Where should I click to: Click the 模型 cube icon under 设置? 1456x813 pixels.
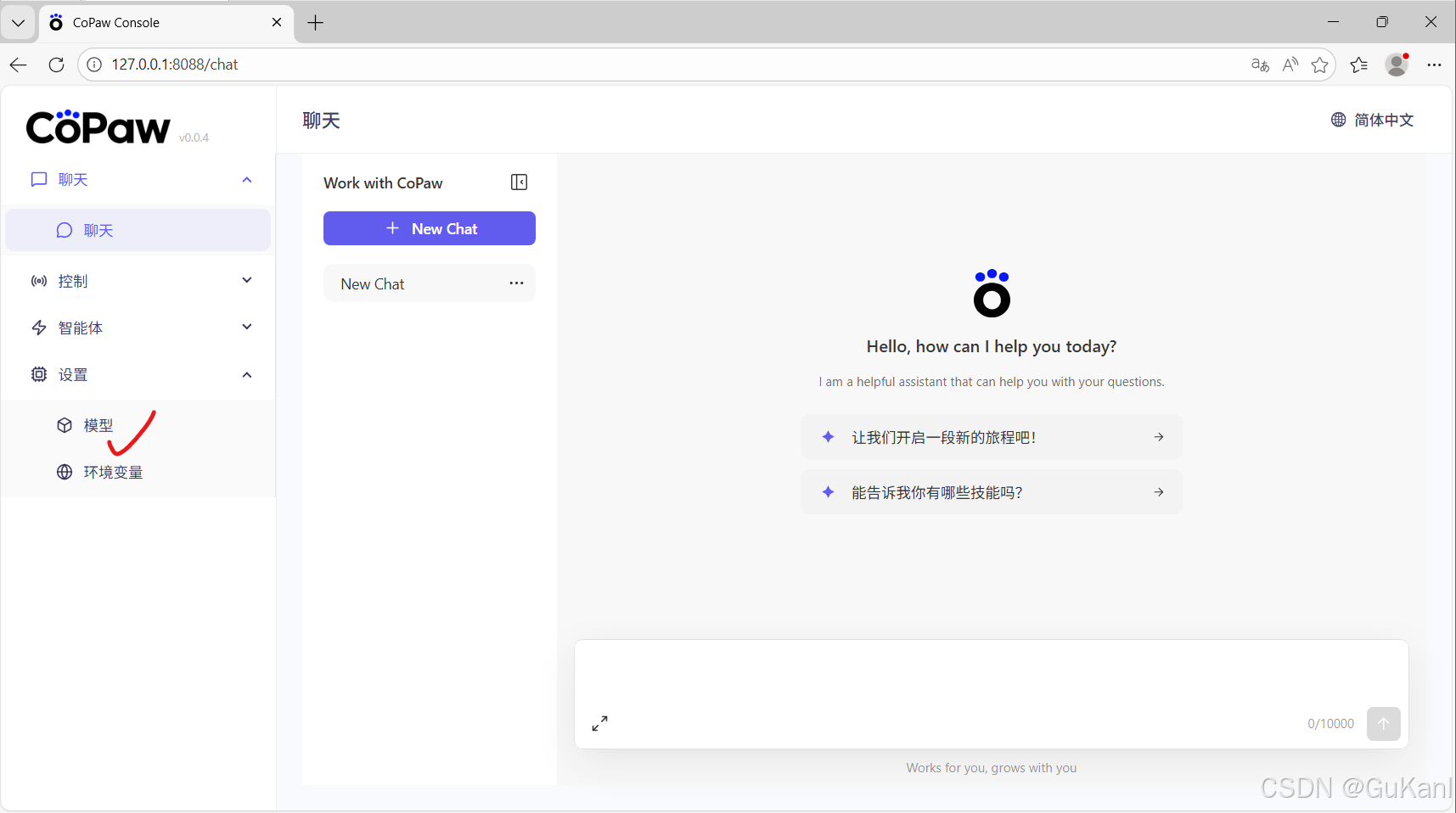click(65, 425)
